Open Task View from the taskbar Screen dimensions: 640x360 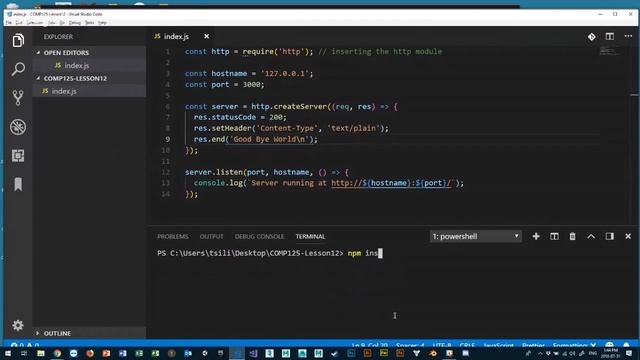pyautogui.click(x=24, y=353)
